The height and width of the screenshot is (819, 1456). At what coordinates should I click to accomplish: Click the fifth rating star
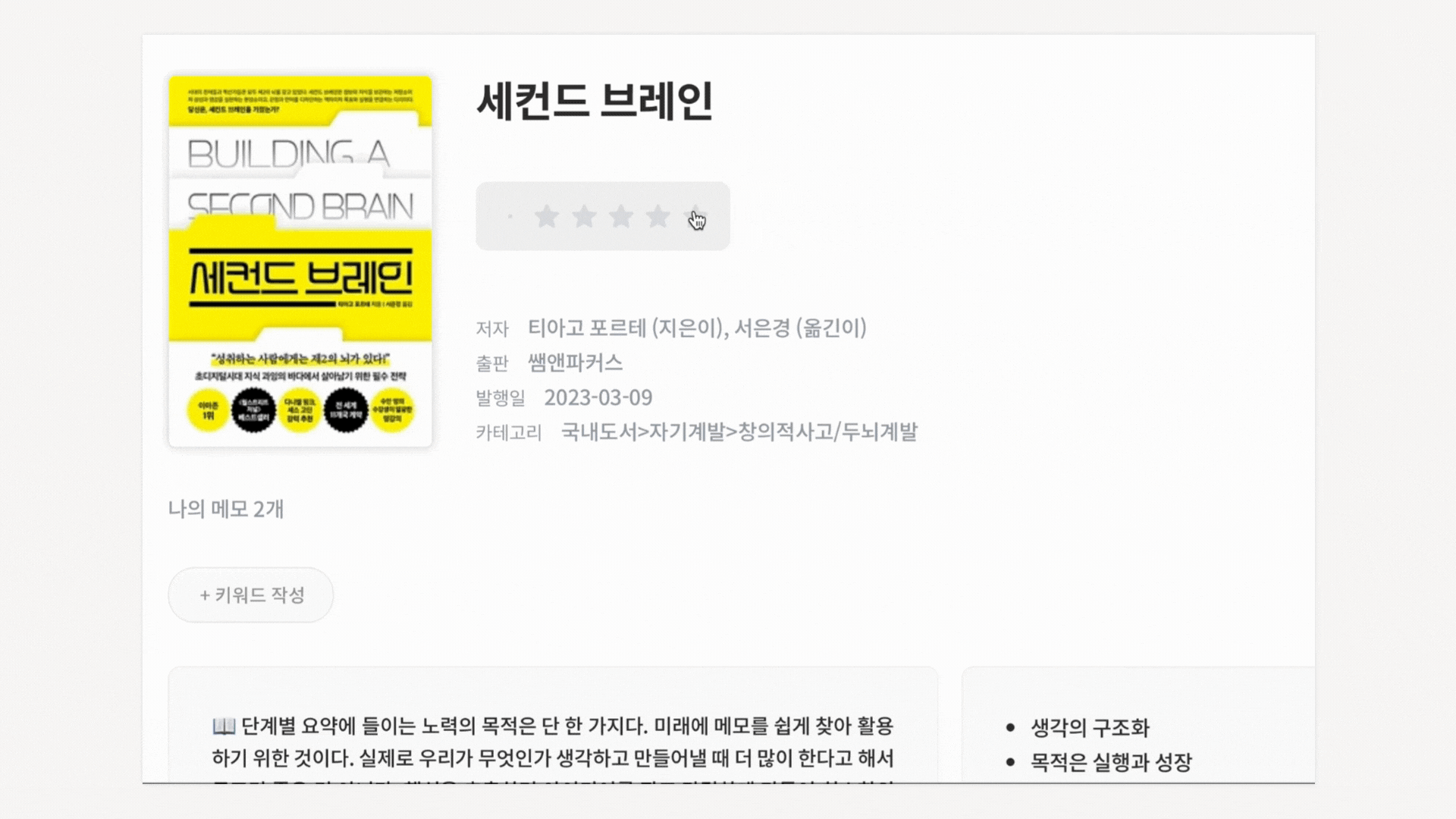pyautogui.click(x=695, y=217)
